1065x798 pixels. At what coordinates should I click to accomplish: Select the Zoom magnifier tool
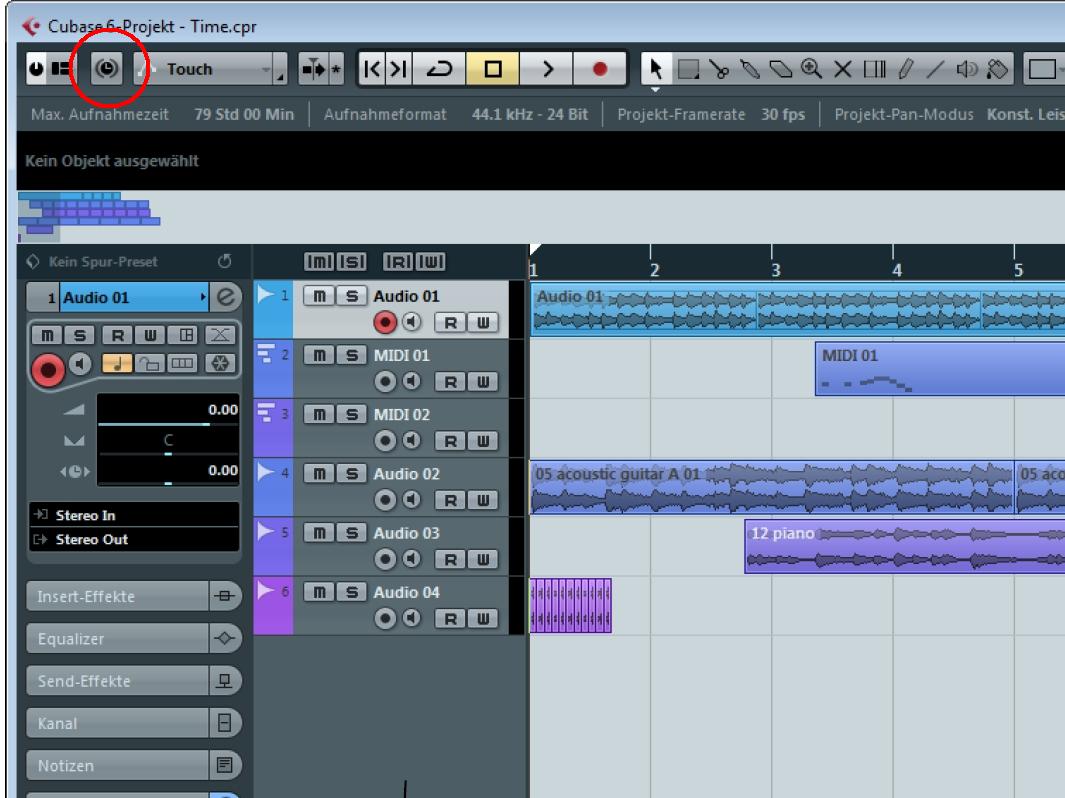(x=812, y=69)
